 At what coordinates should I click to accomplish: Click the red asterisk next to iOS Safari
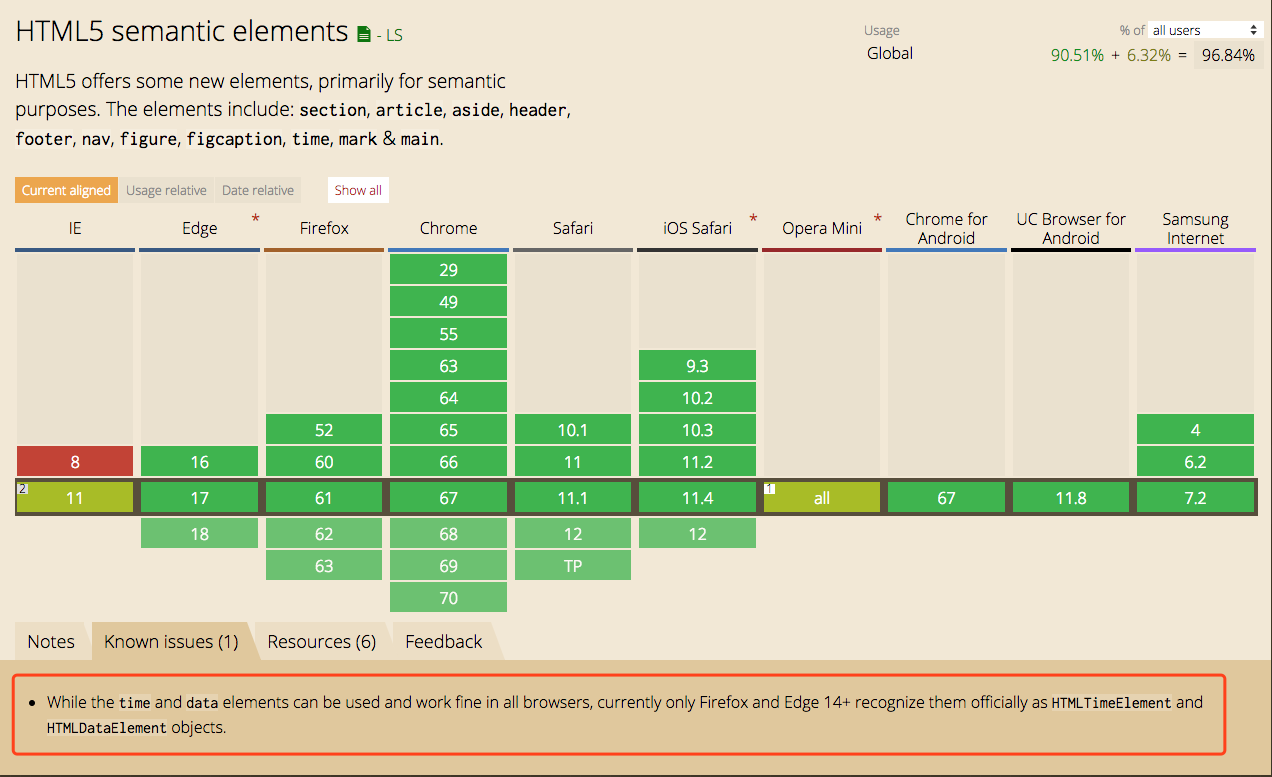pyautogui.click(x=753, y=218)
